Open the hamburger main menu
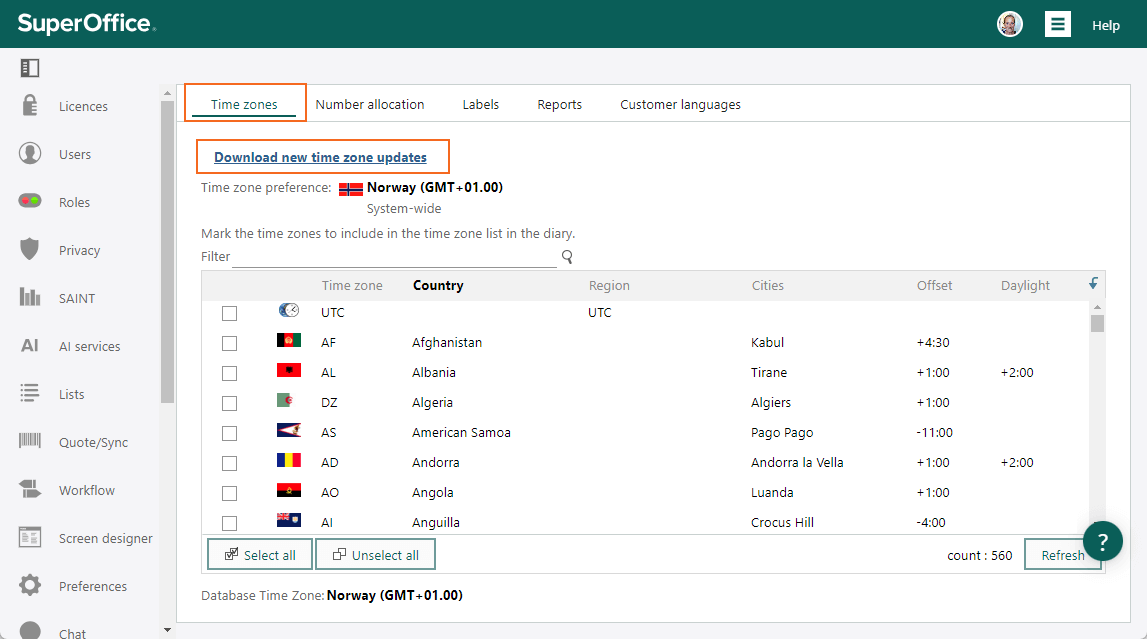Image resolution: width=1147 pixels, height=639 pixels. (1057, 24)
